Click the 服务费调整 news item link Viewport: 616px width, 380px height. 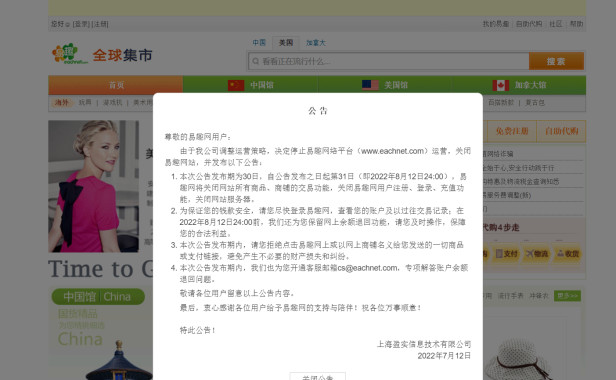tap(507, 195)
